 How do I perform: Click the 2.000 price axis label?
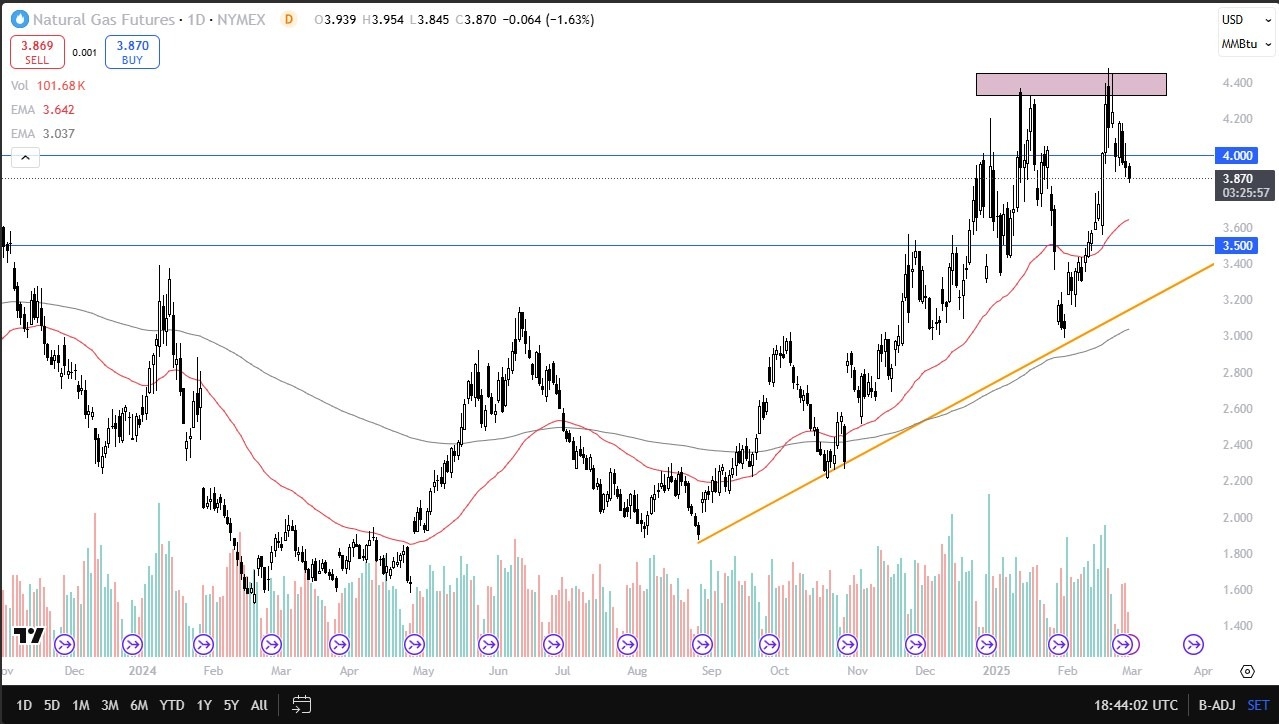point(1237,518)
